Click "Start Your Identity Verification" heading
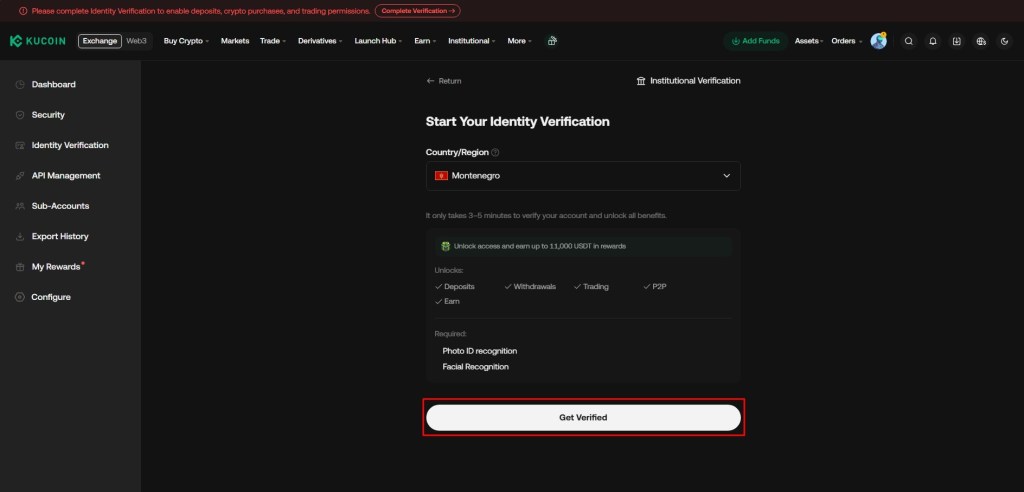This screenshot has width=1024, height=492. tap(517, 122)
